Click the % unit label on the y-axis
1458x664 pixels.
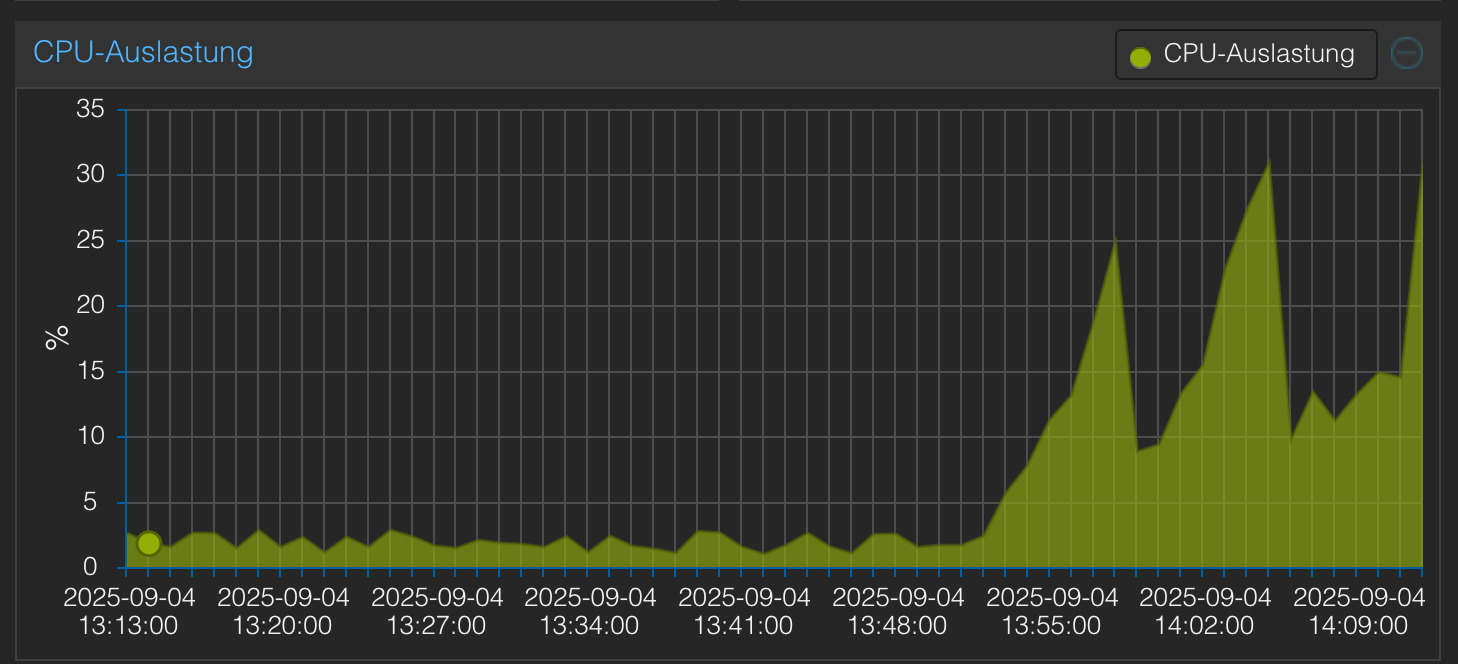click(58, 337)
